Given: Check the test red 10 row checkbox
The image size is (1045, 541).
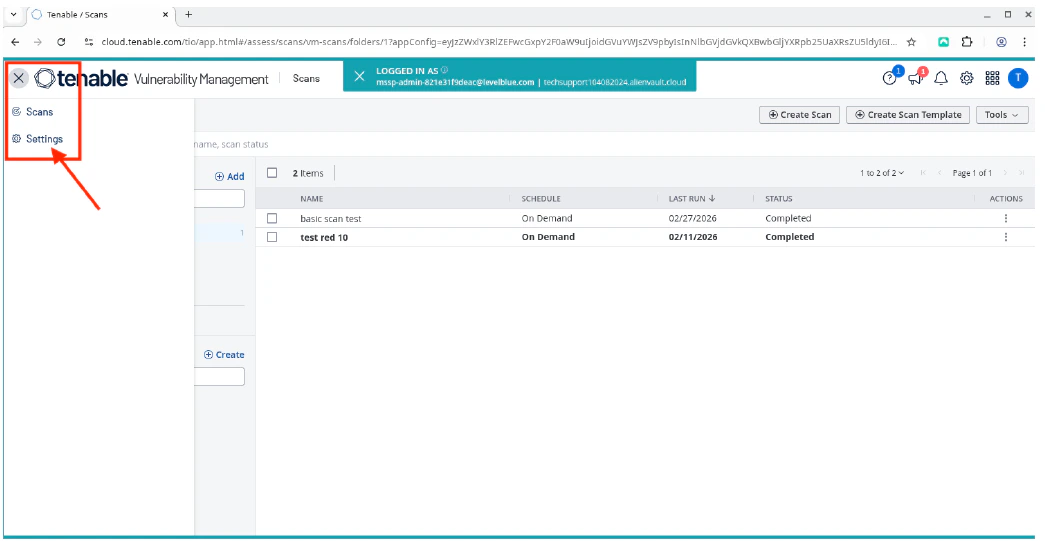Looking at the screenshot, I should [x=272, y=237].
